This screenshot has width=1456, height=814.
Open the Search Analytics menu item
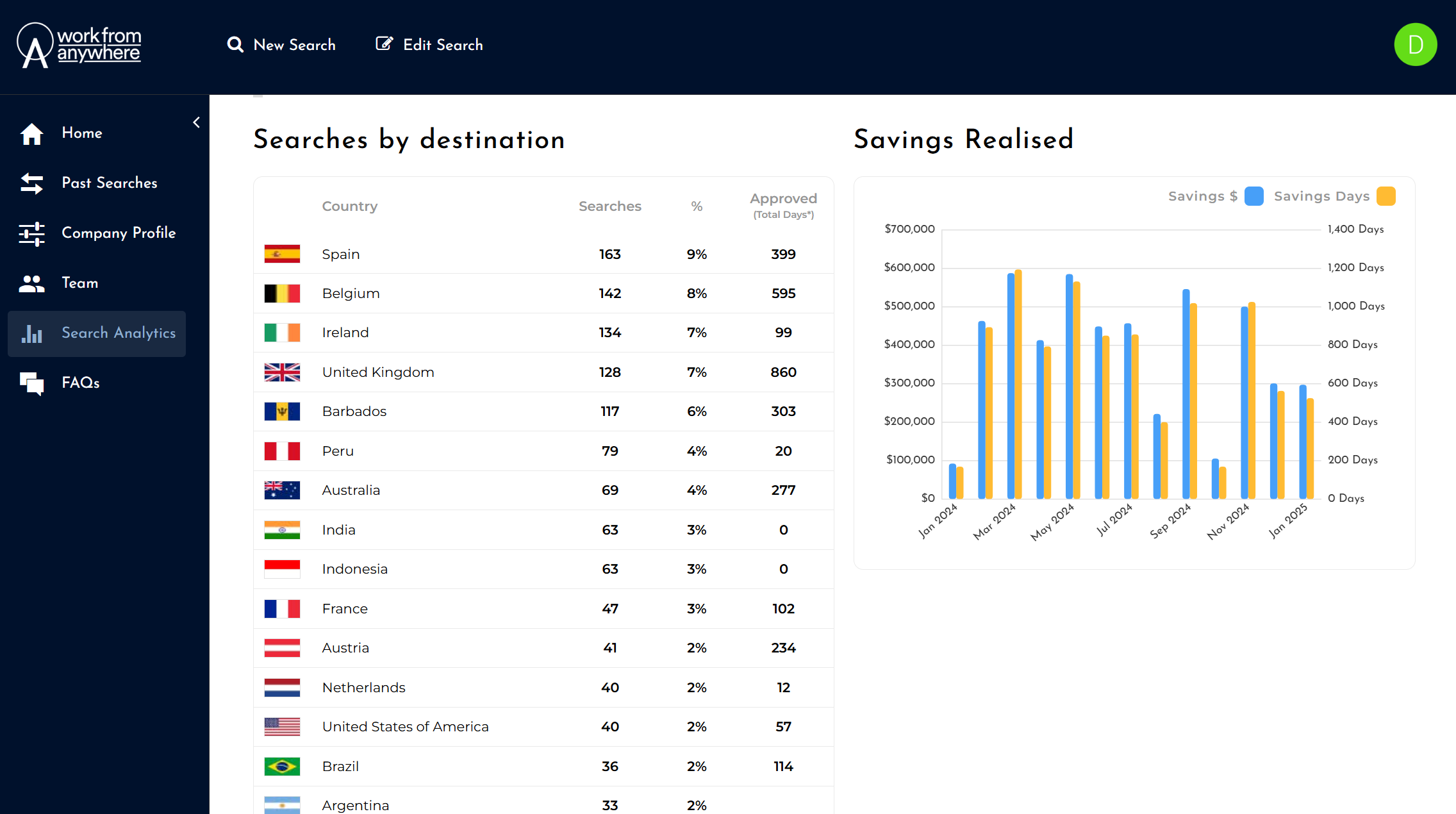coord(118,333)
